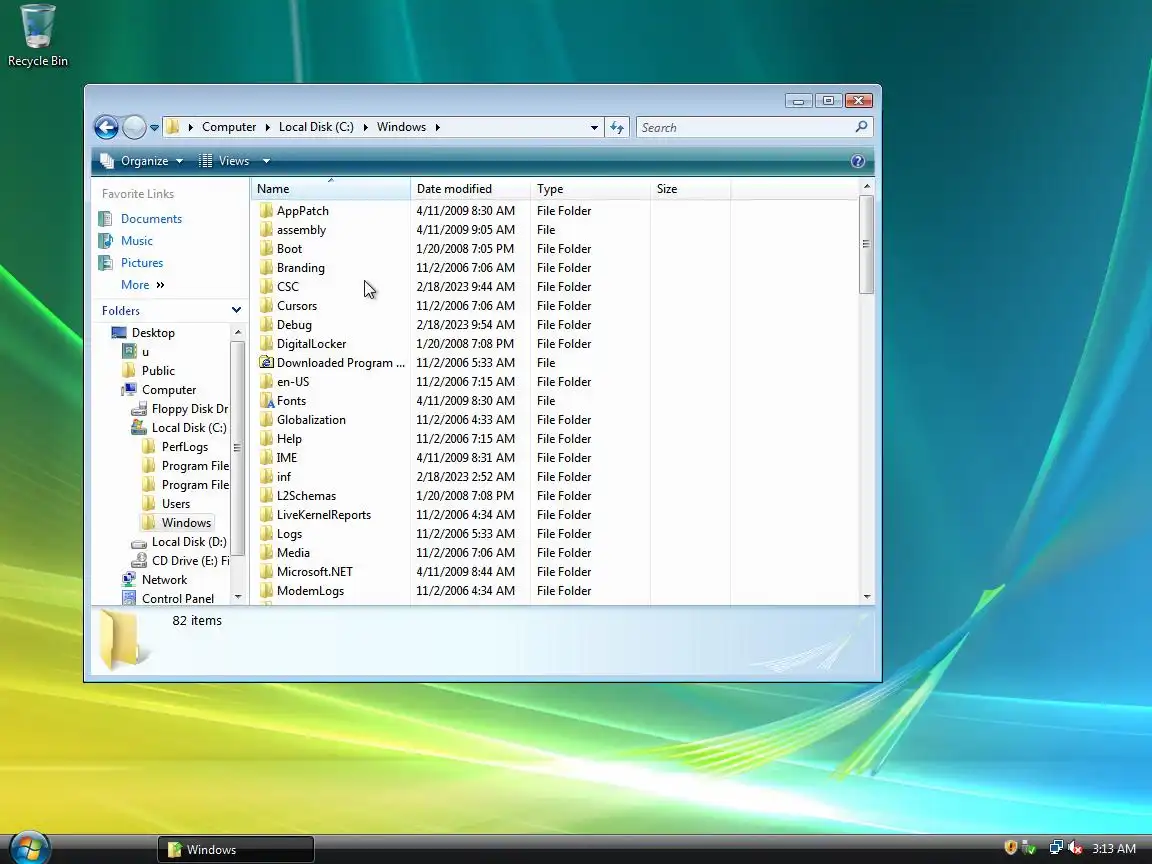Click the Search input field

click(x=746, y=128)
